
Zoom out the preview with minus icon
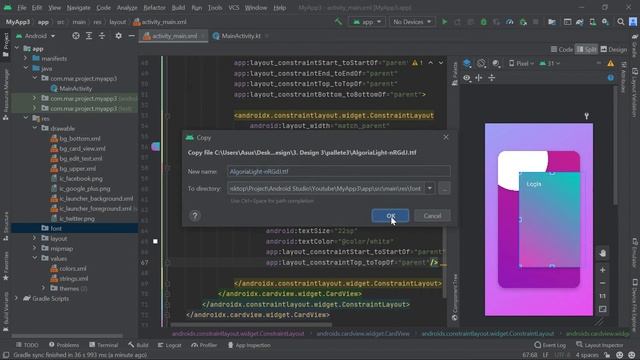pos(602,283)
